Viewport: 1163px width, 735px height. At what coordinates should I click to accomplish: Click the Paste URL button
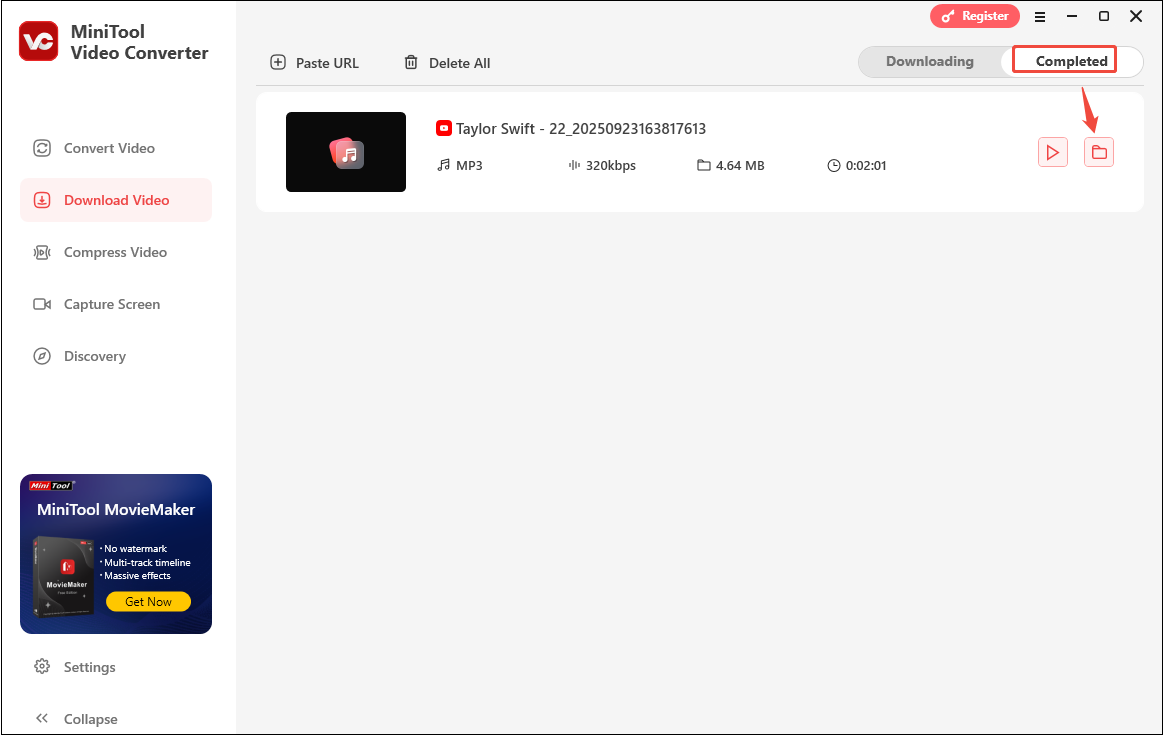(x=314, y=63)
